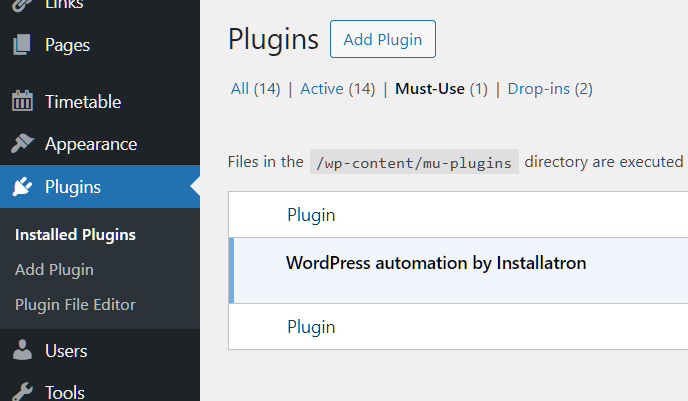Click the Users person icon
This screenshot has height=401, width=688.
[22, 351]
